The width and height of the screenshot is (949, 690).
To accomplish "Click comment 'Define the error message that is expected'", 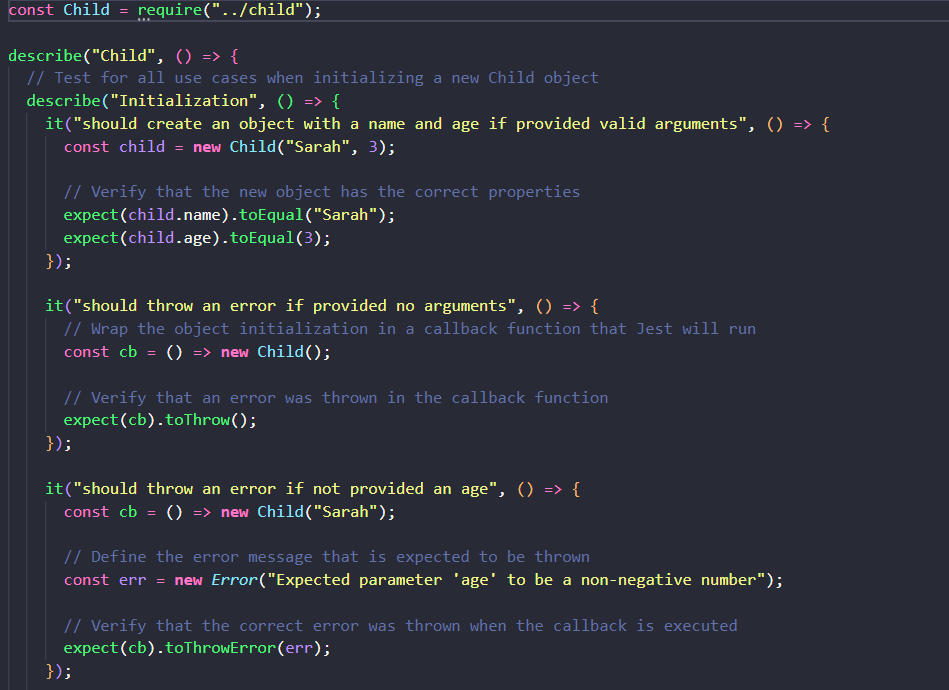I will (x=327, y=557).
